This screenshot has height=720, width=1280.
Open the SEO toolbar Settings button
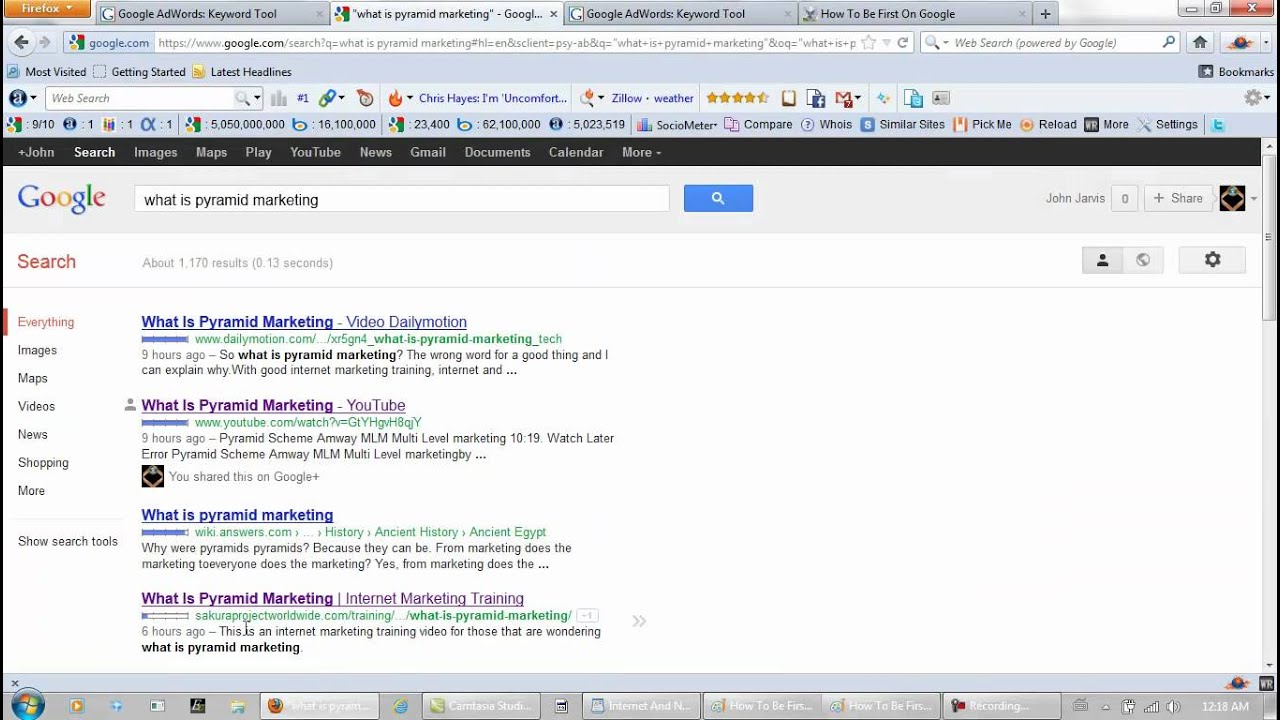1167,125
